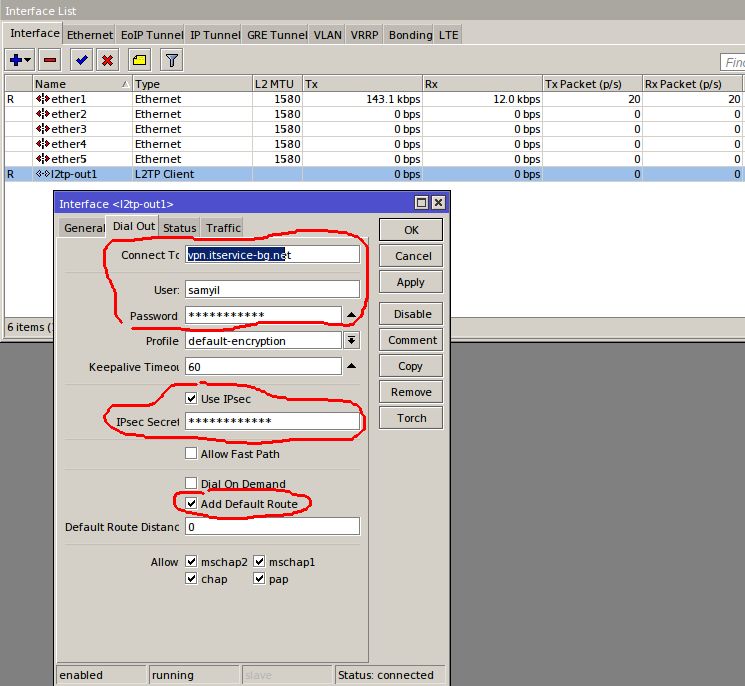Select the ether1 interface icon

43,99
